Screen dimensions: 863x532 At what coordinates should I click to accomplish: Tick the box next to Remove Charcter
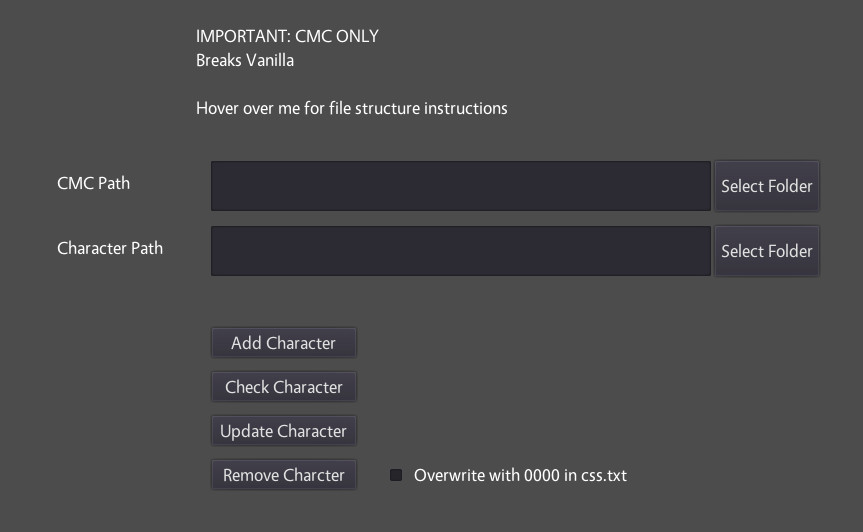[x=396, y=475]
